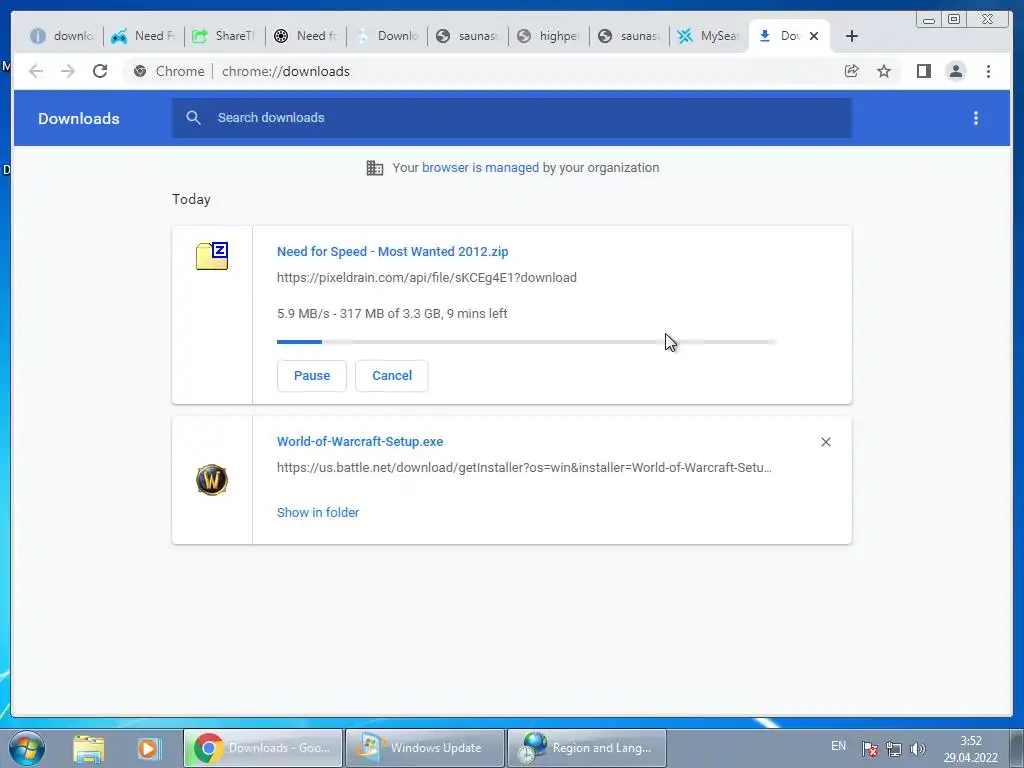Click the browser back arrow
This screenshot has height=768, width=1024.
click(x=36, y=71)
